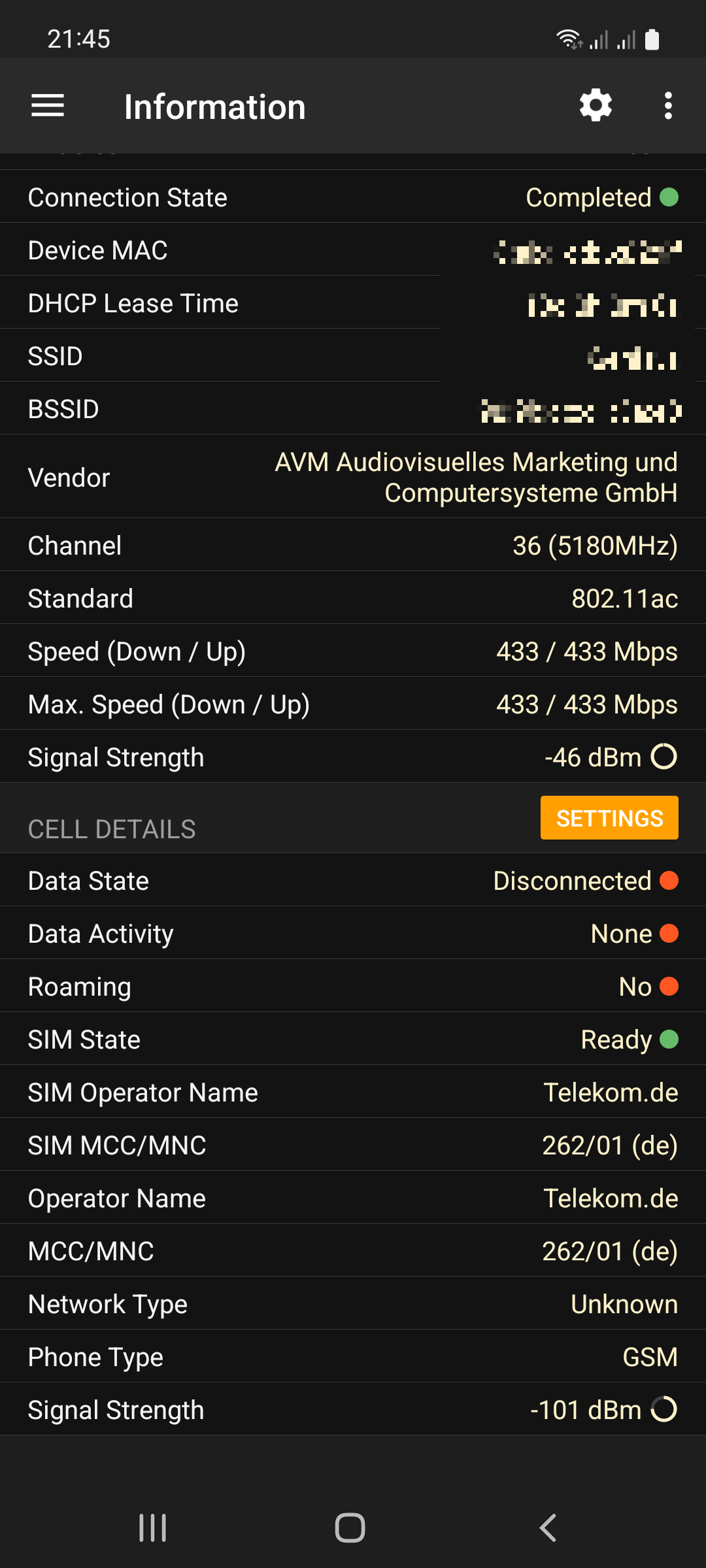The height and width of the screenshot is (1568, 706).
Task: Open settings via the gear icon
Action: pyautogui.click(x=596, y=106)
